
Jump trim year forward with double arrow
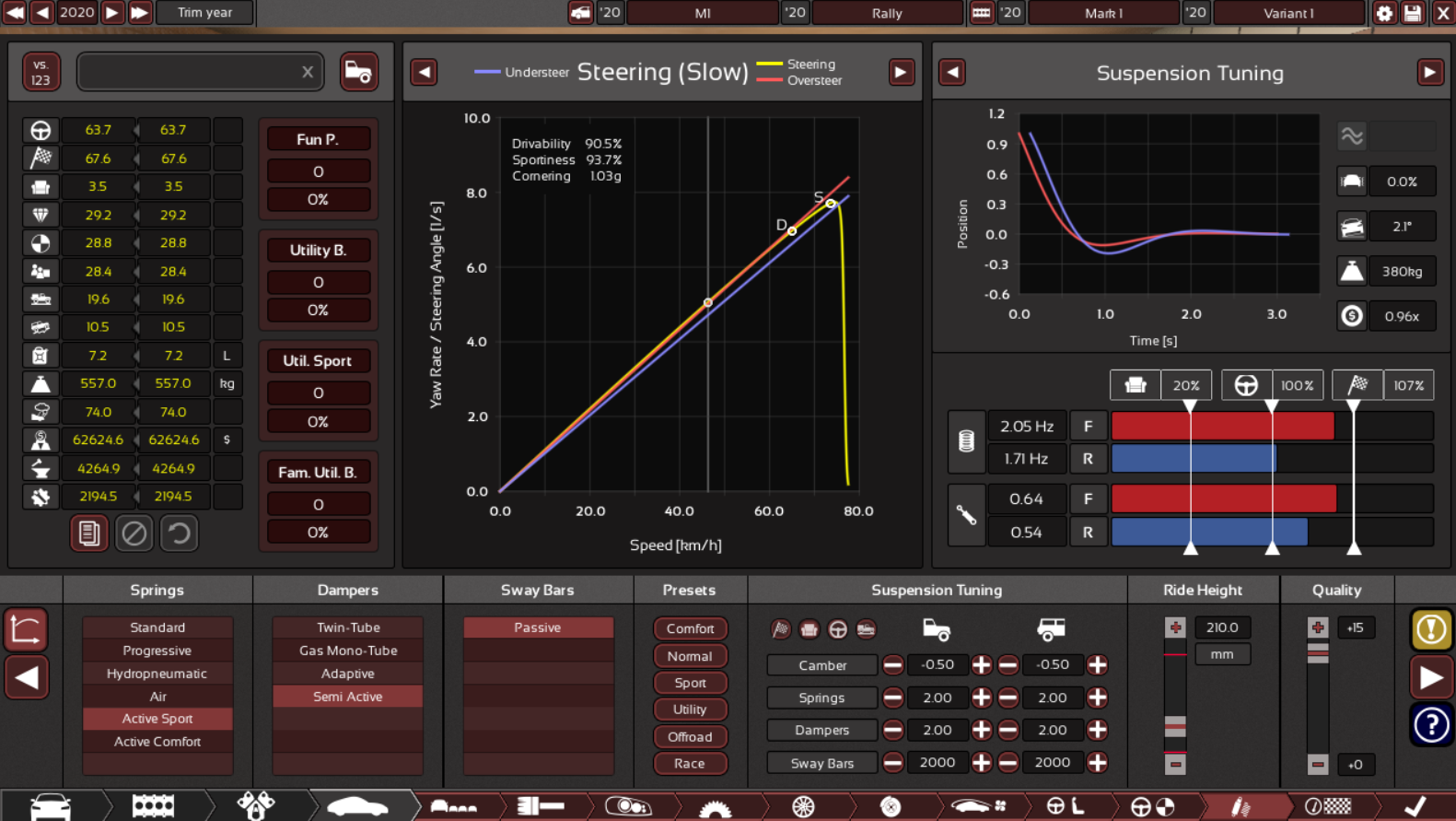139,13
